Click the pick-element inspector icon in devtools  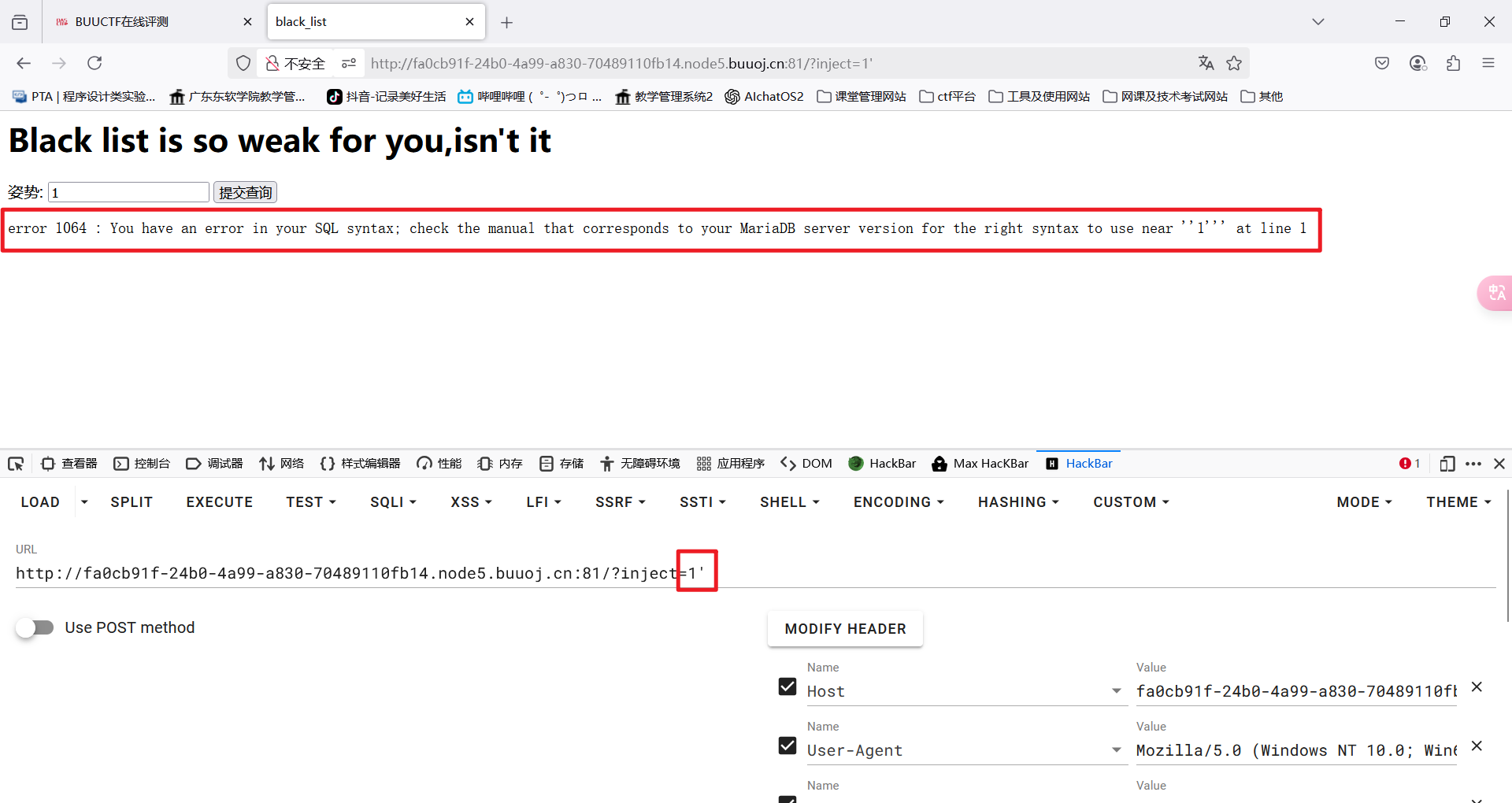pyautogui.click(x=15, y=464)
